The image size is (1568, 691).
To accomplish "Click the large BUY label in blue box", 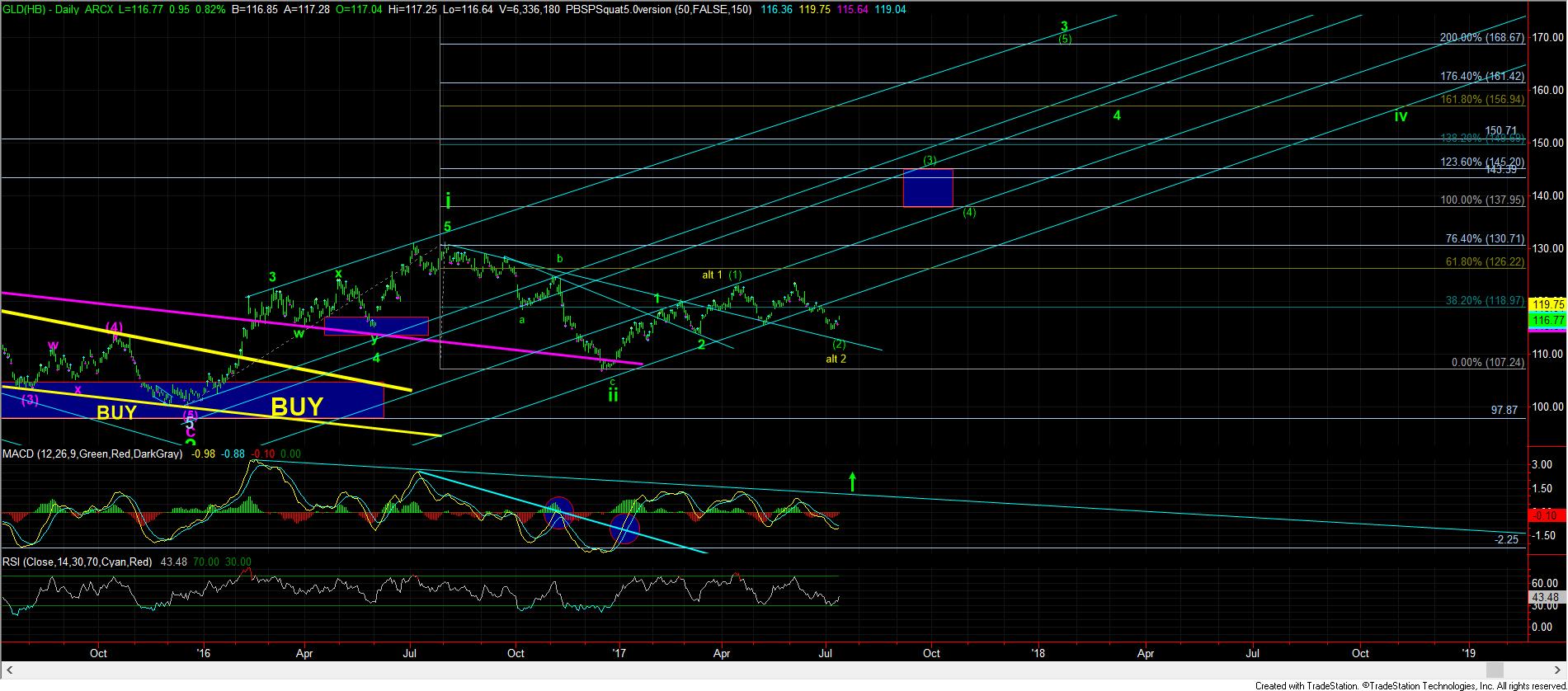I will click(x=297, y=407).
